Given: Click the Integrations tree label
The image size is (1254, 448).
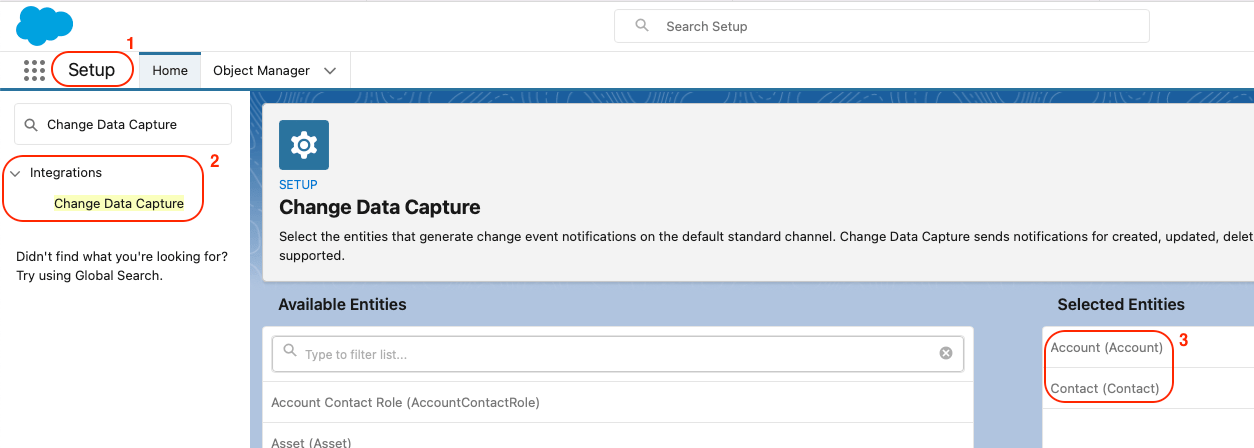Looking at the screenshot, I should (66, 173).
